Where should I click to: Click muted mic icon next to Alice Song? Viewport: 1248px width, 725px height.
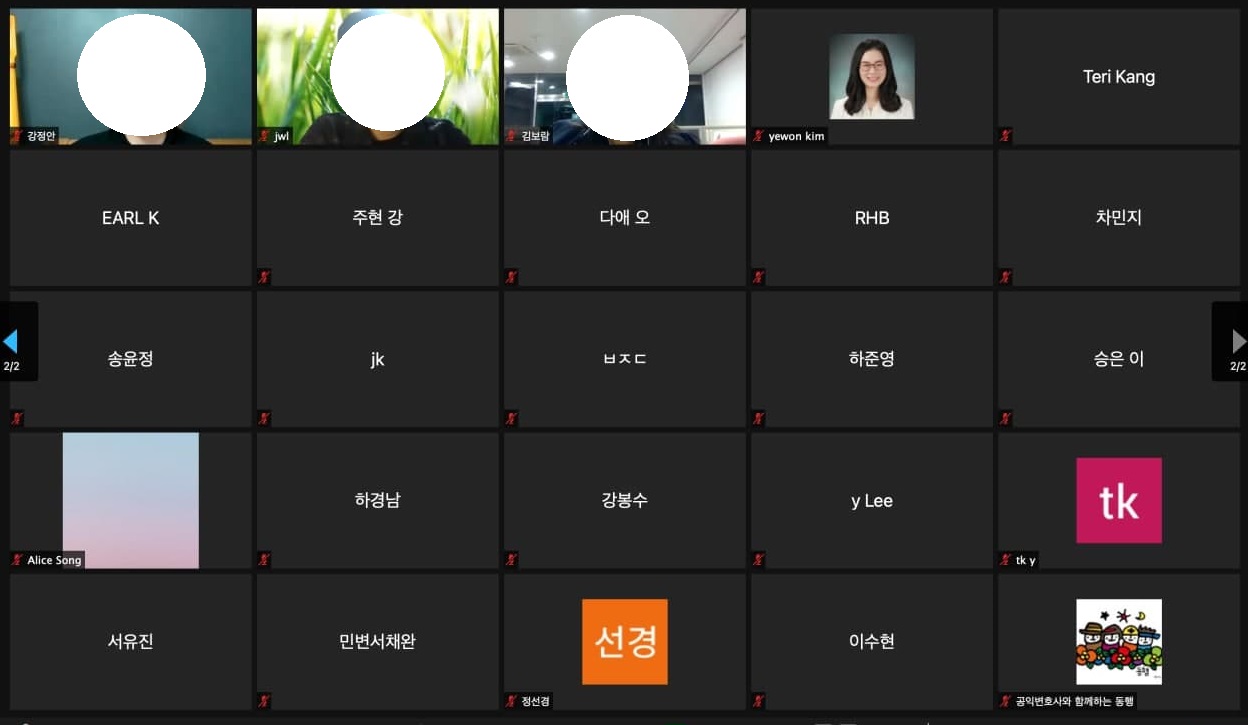coord(17,560)
